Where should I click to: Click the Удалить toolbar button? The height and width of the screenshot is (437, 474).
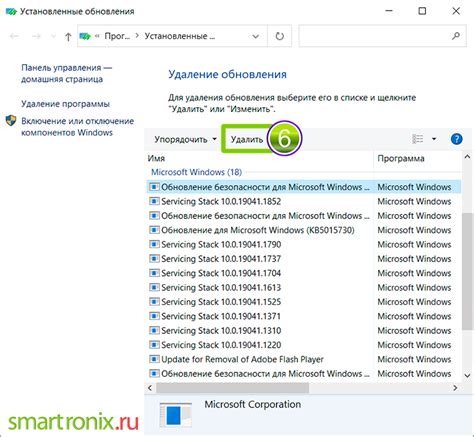247,139
